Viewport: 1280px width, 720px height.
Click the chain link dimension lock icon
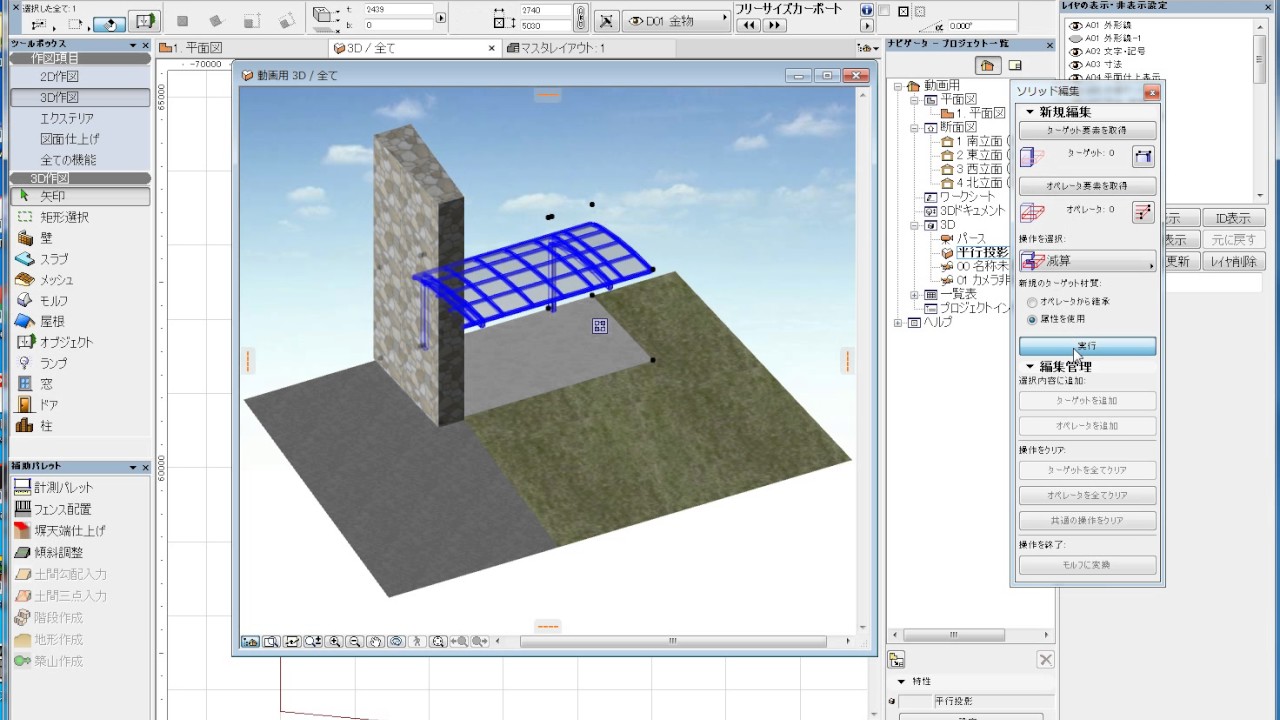tap(581, 18)
